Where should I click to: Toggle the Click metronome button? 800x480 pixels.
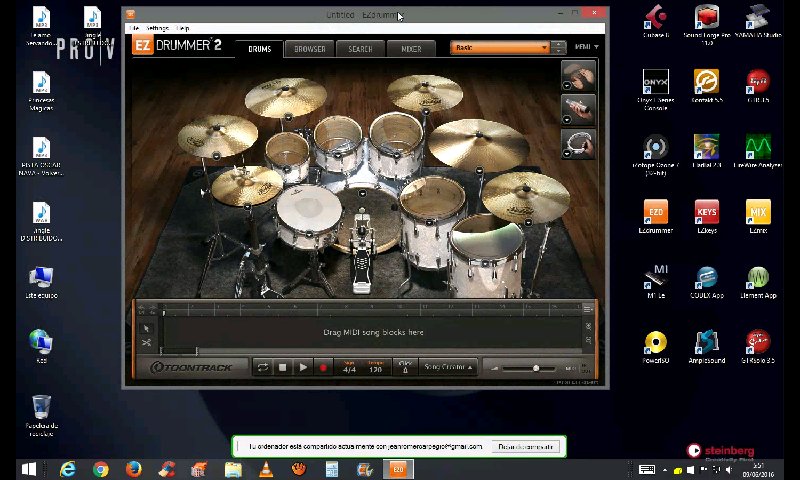click(406, 367)
